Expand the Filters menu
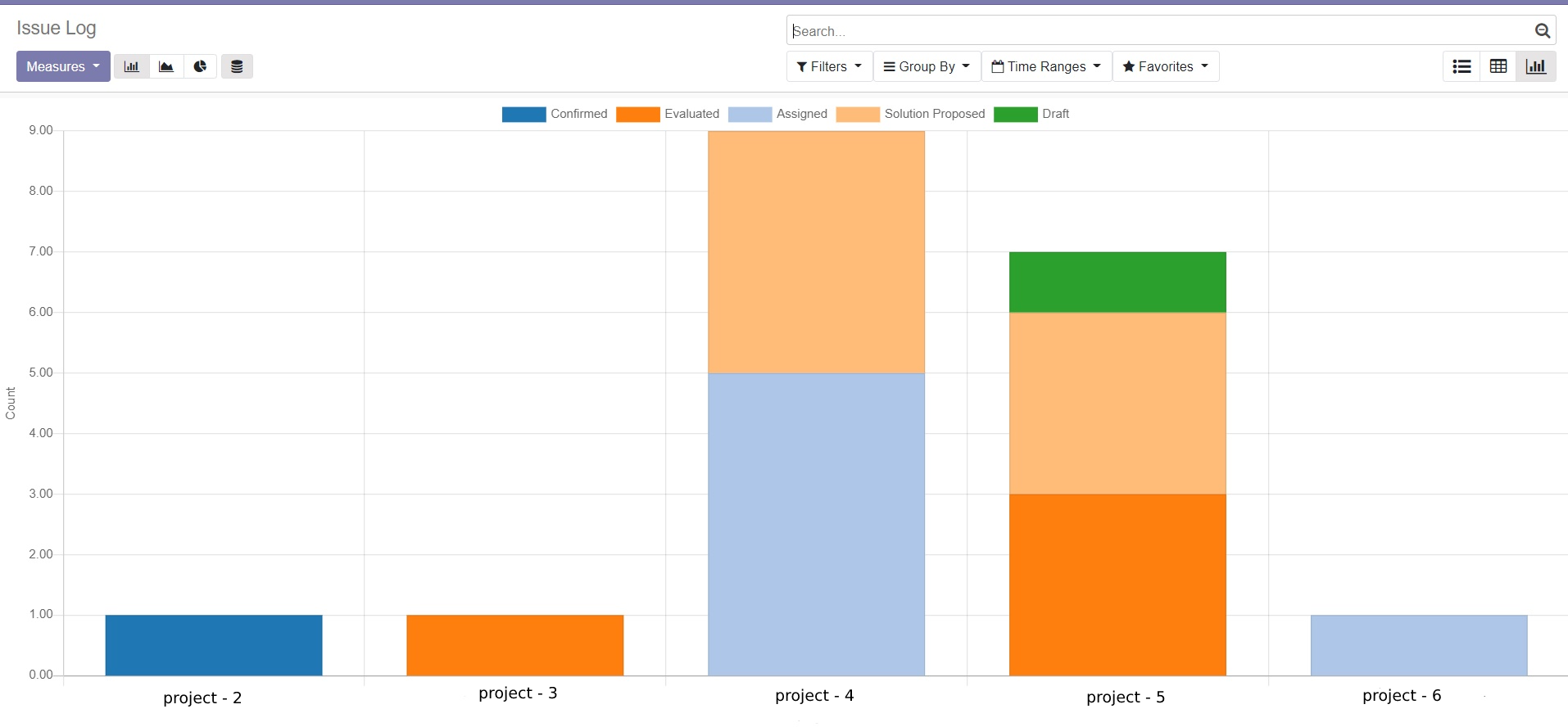Screen dimensions: 1568x727 click(x=829, y=66)
